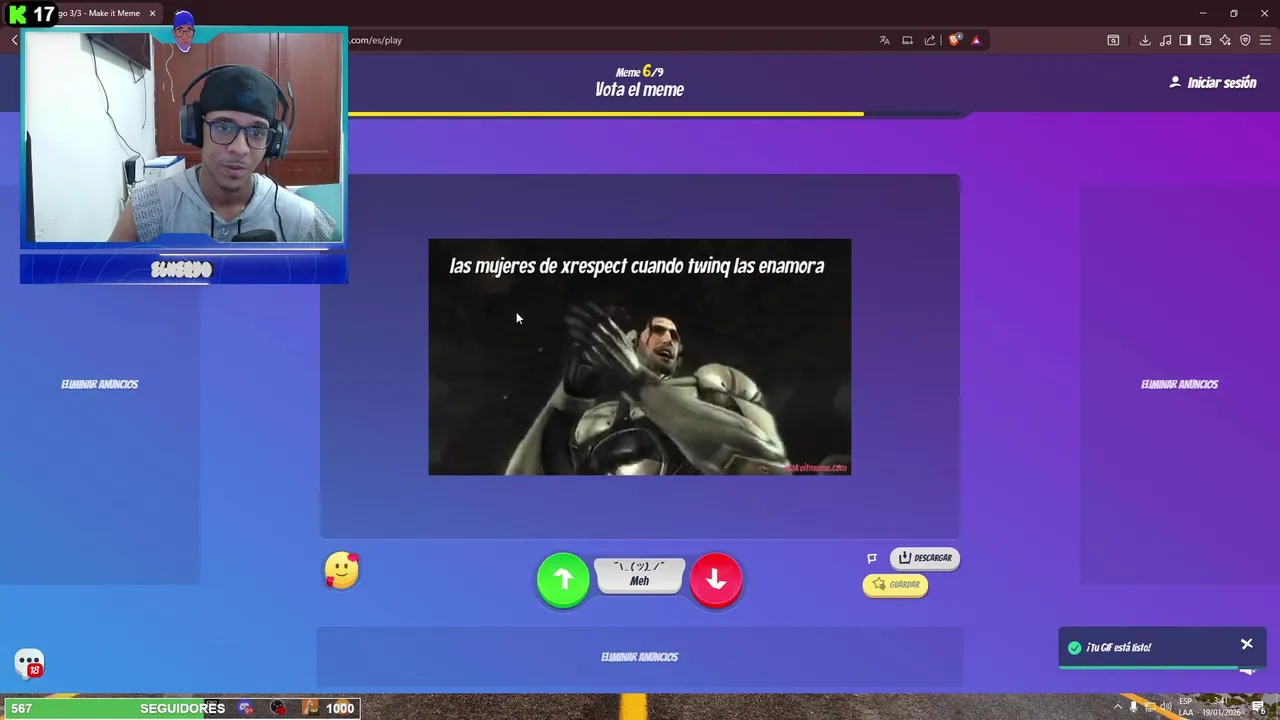Save the meme with Guardar
The image size is (1280, 720).
[x=896, y=585]
